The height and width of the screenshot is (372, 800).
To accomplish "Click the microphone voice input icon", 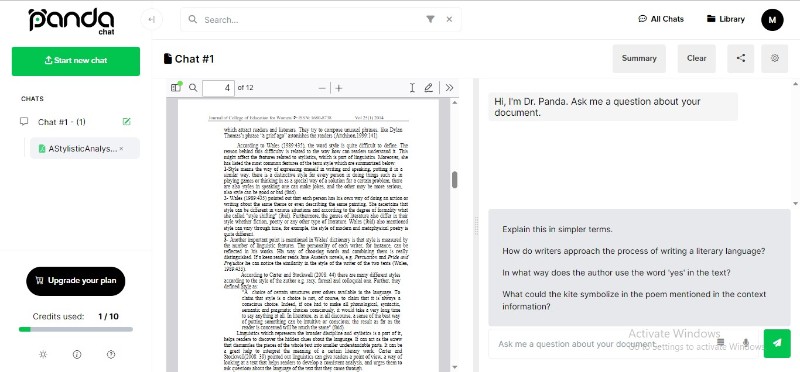I will [745, 342].
